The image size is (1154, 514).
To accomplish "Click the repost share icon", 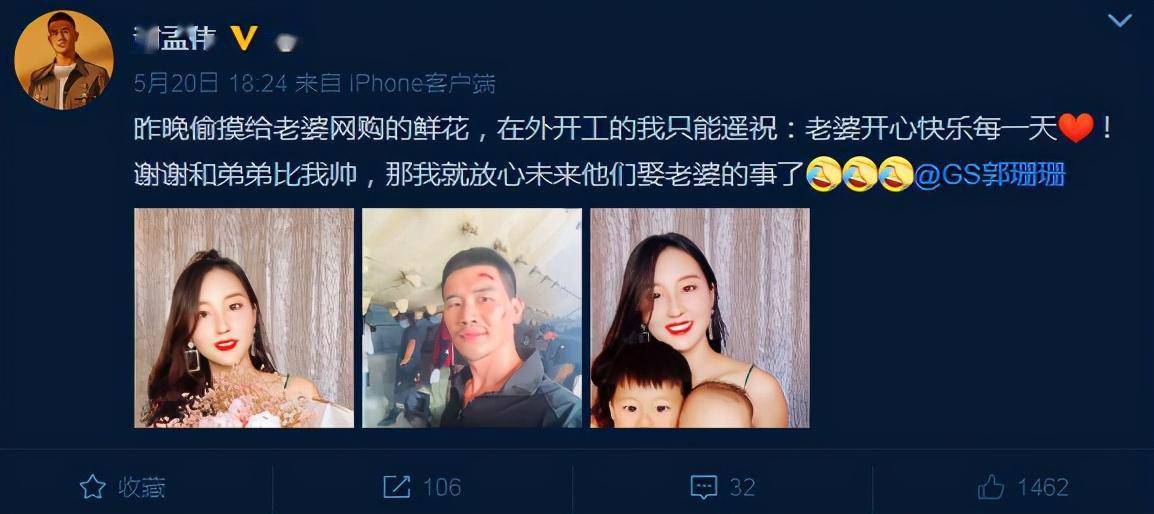I will (x=397, y=487).
